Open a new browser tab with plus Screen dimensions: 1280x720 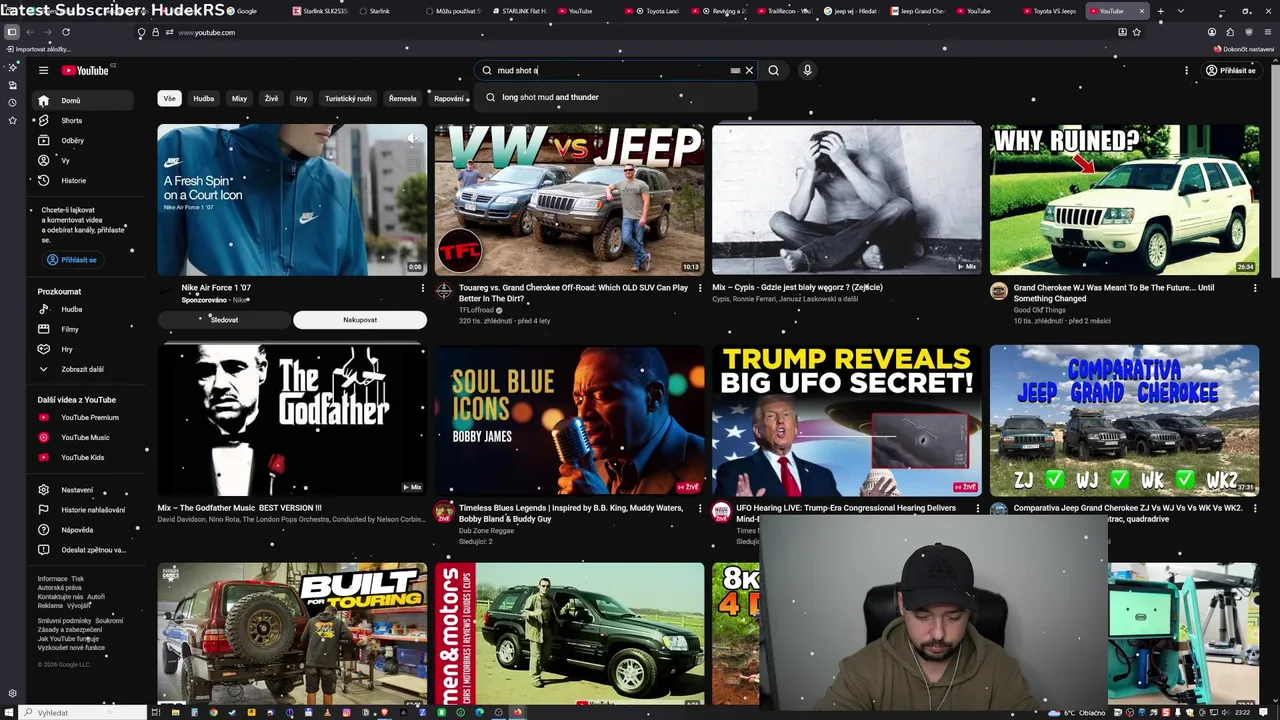tap(1160, 11)
